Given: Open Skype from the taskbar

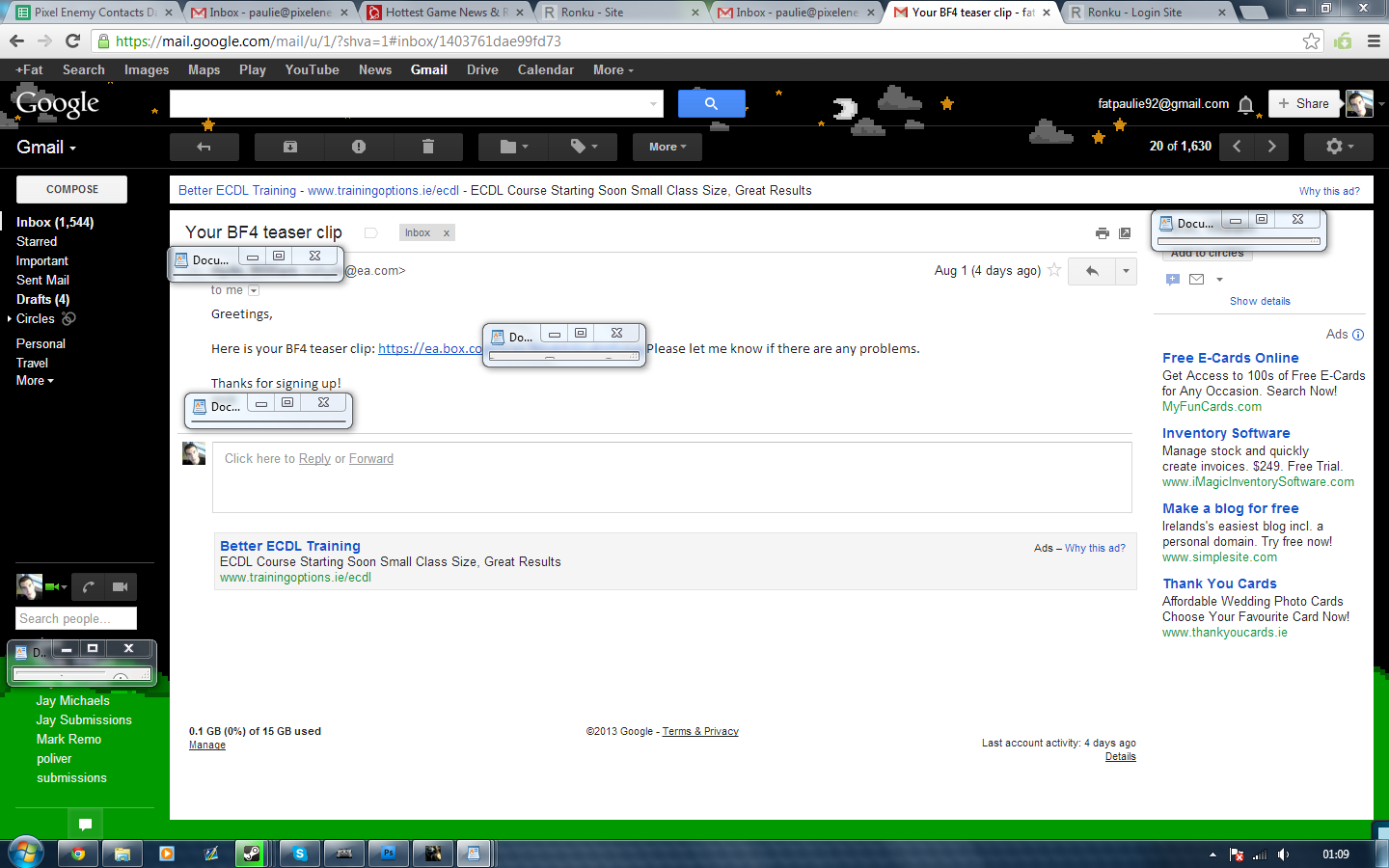Looking at the screenshot, I should click(300, 854).
